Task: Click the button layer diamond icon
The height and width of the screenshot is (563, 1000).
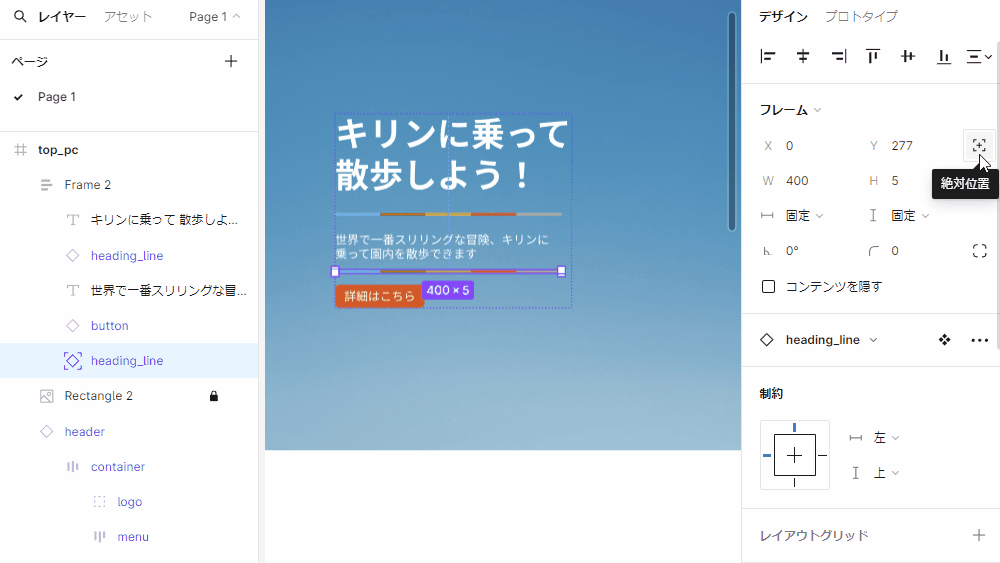Action: pos(73,326)
